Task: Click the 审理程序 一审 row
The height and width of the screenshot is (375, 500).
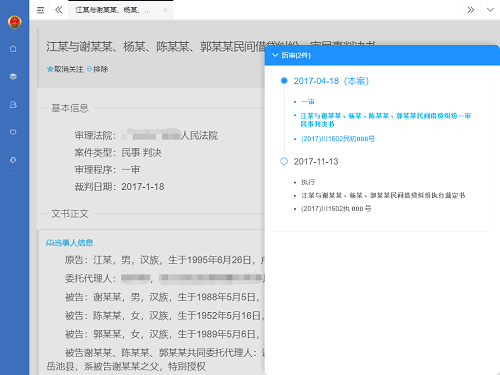Action: click(x=107, y=170)
